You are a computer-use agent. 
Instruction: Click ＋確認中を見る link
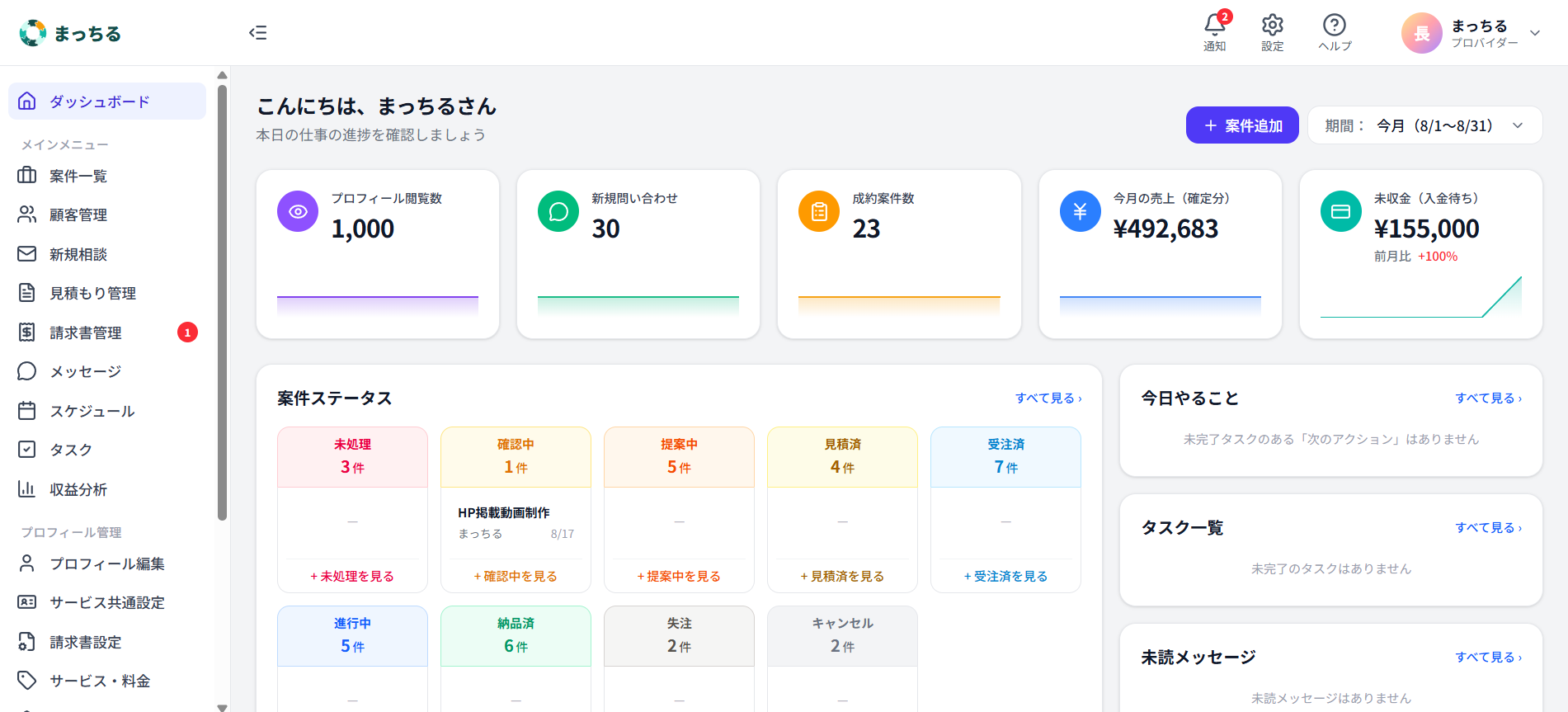[x=516, y=576]
